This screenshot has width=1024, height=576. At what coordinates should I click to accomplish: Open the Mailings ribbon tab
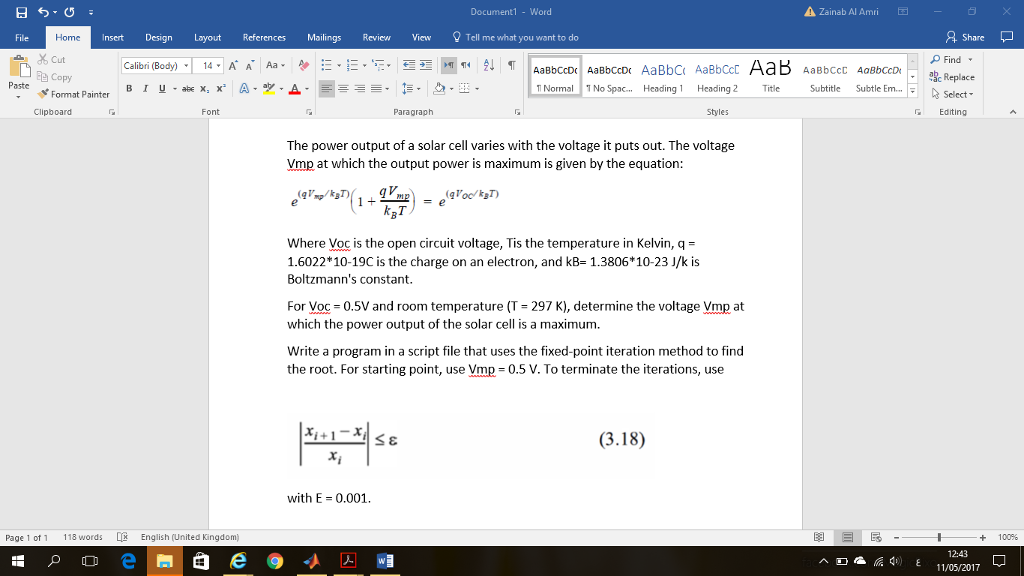[324, 37]
